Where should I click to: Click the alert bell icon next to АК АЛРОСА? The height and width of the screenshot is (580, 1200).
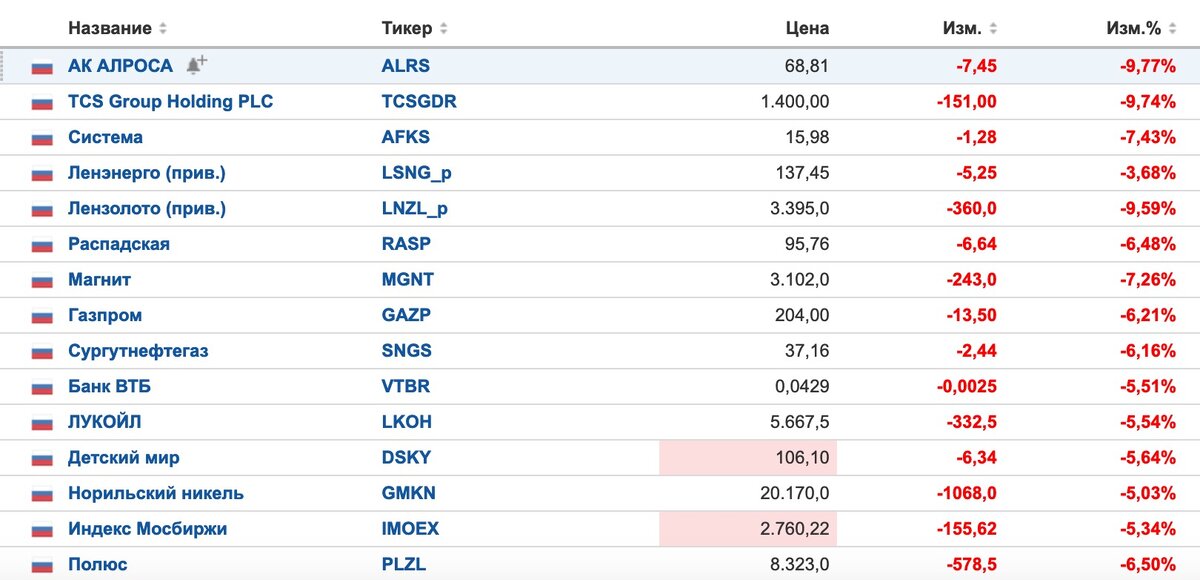pyautogui.click(x=196, y=66)
